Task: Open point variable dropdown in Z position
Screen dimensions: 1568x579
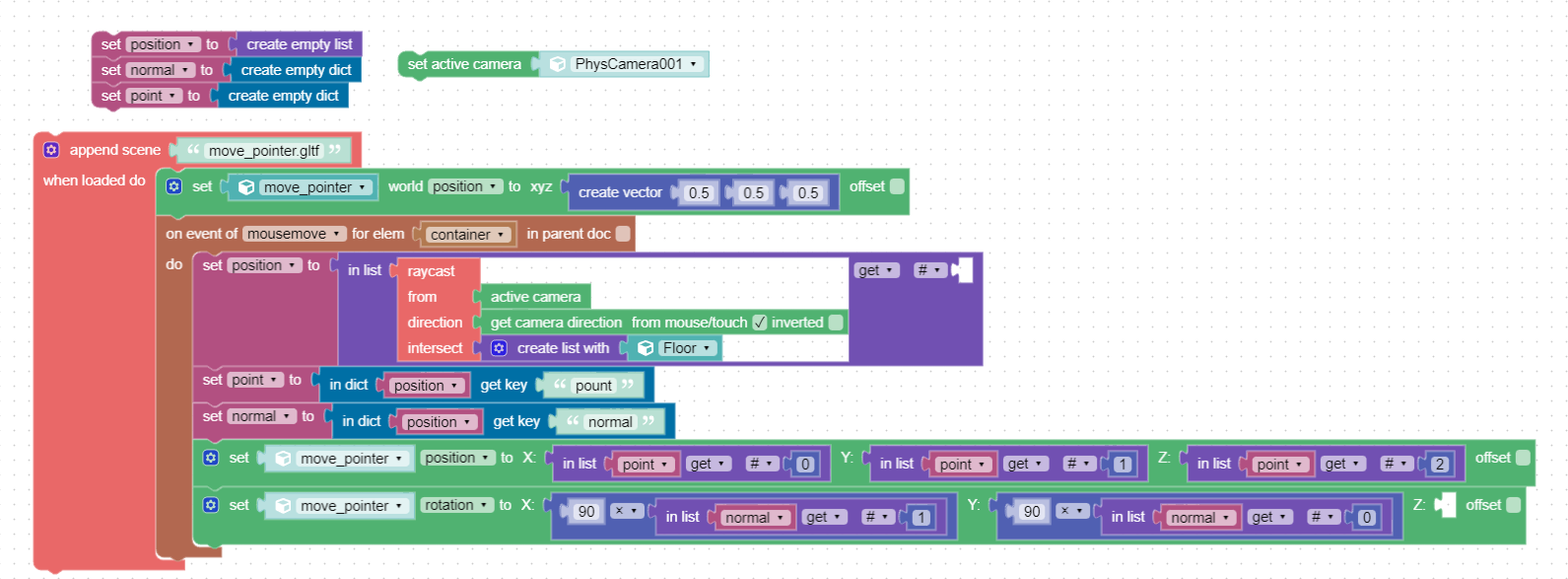Action: (x=1280, y=465)
